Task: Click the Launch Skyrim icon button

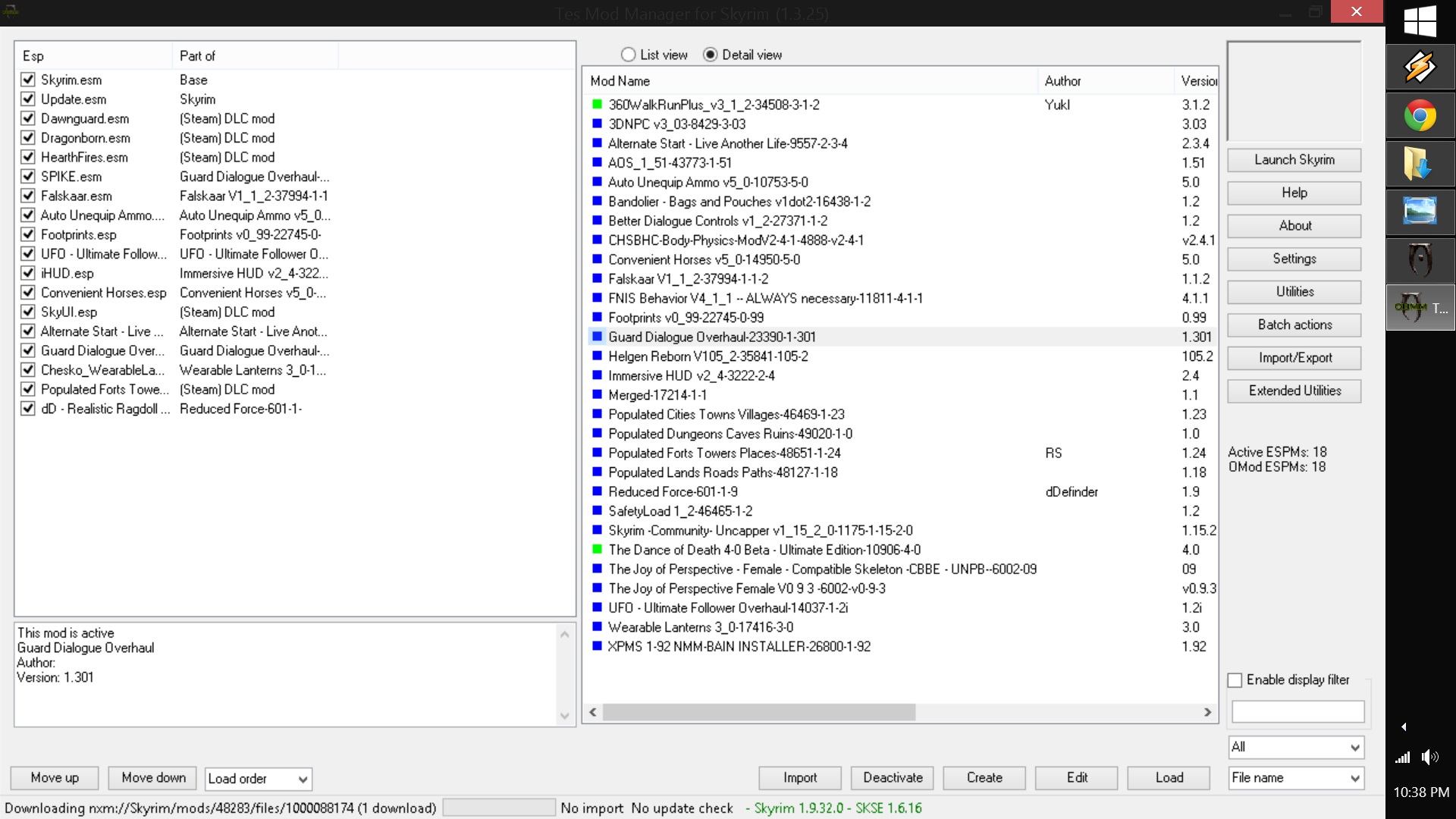Action: click(1295, 160)
